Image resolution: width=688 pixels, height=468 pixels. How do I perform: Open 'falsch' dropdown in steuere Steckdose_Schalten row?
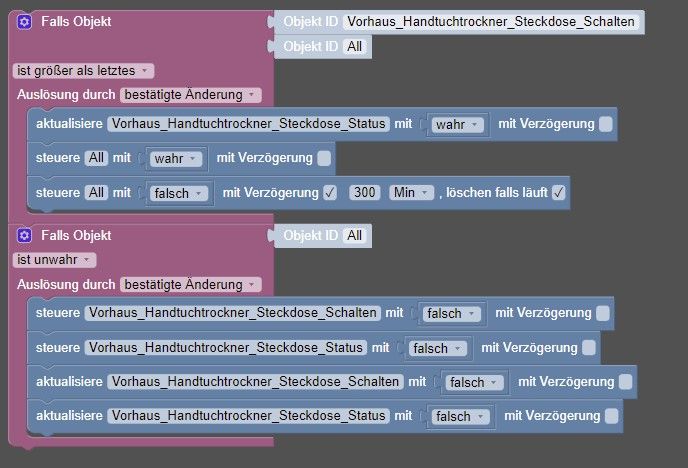(452, 313)
